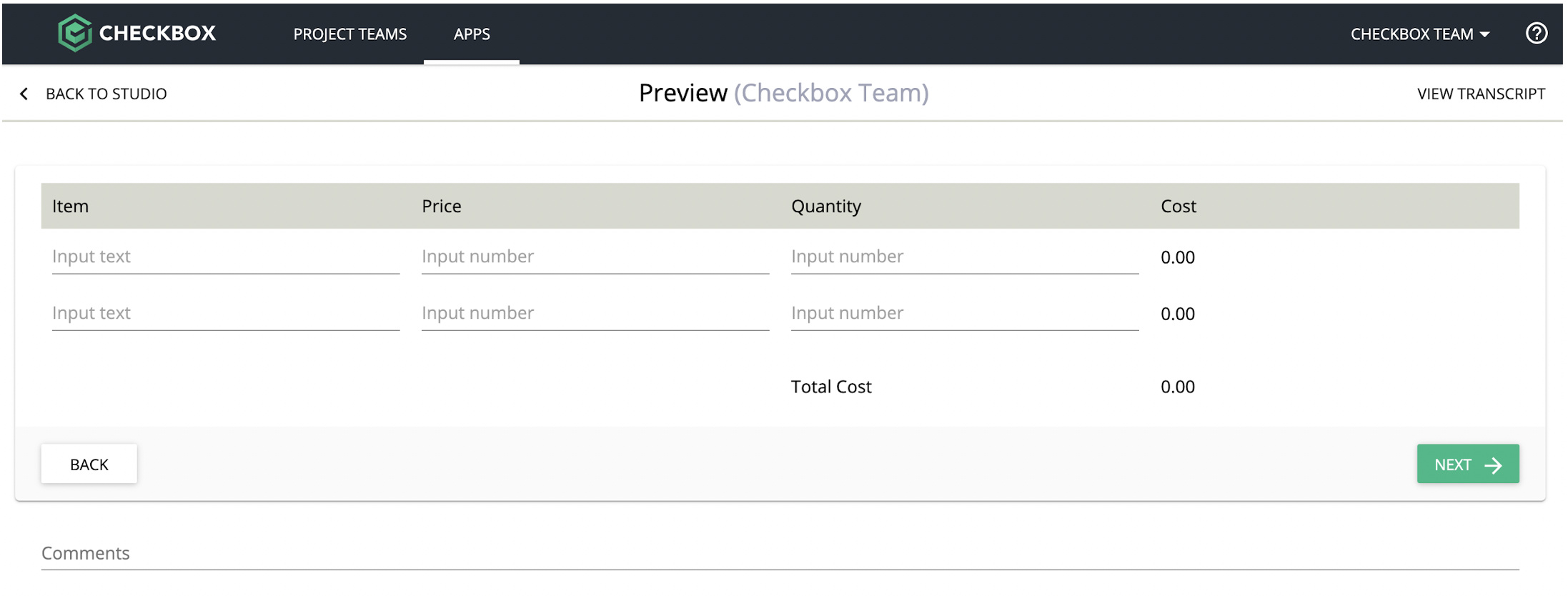
Task: Focus the second row Price number field
Action: 595,313
